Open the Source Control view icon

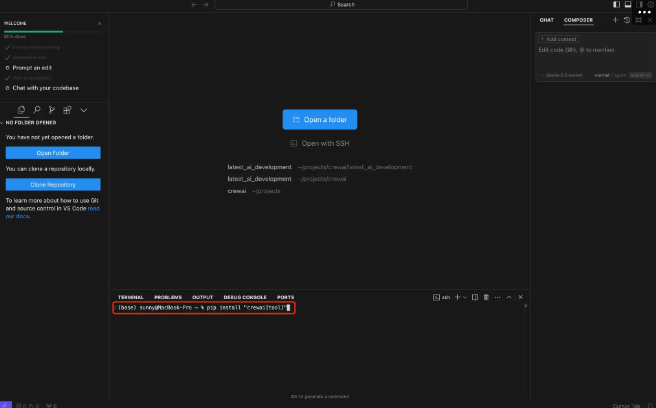point(52,109)
